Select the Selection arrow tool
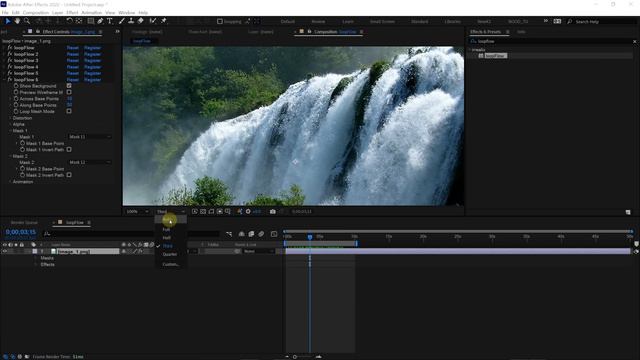Viewport: 640px width, 360px height. pos(7,21)
